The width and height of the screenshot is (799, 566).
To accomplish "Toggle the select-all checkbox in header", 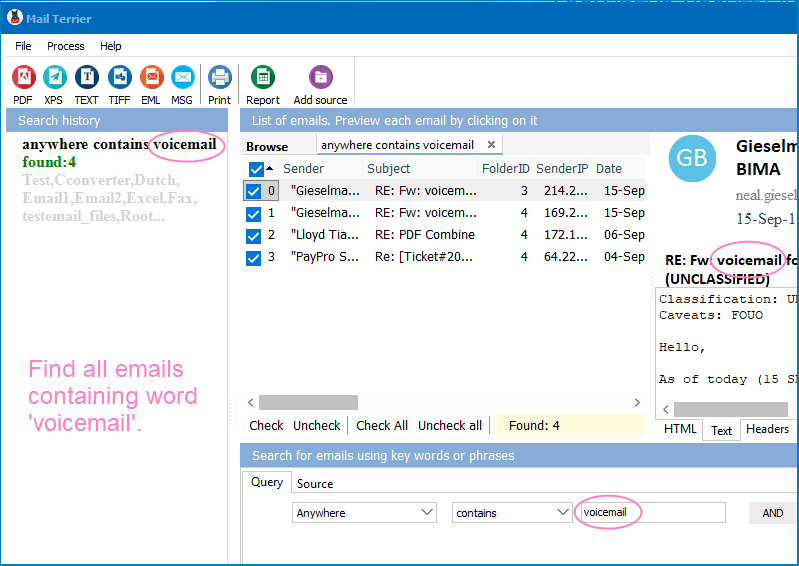I will (256, 169).
